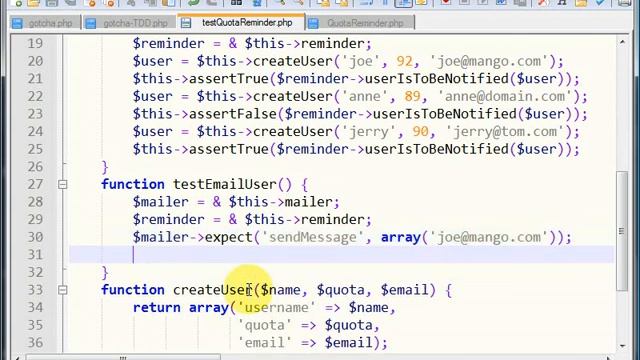Click assertFalse on line 23

233,113
